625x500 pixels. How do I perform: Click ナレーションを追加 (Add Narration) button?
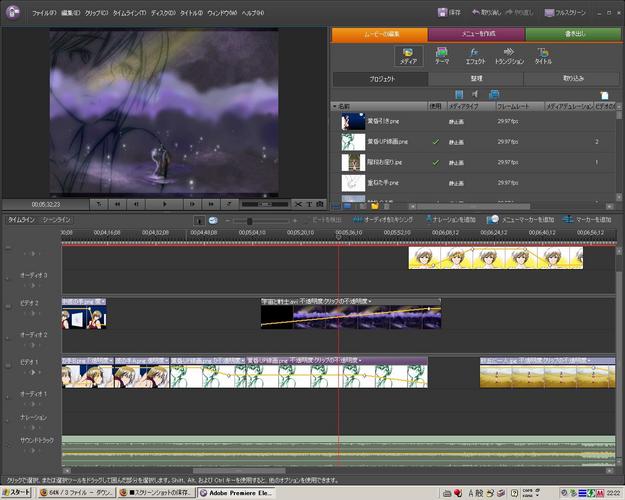coord(450,220)
